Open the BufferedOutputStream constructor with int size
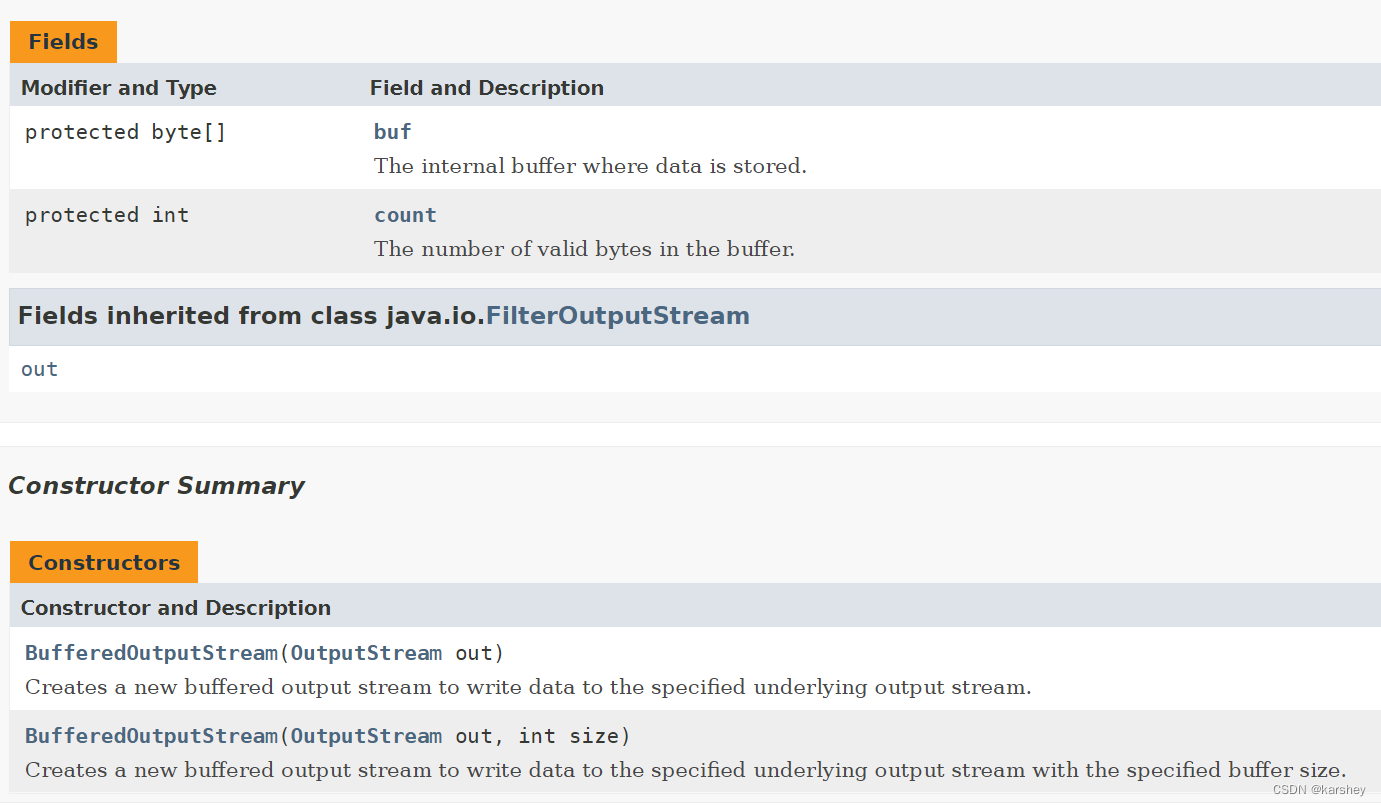Viewport: 1381px width, 806px height. tap(151, 736)
